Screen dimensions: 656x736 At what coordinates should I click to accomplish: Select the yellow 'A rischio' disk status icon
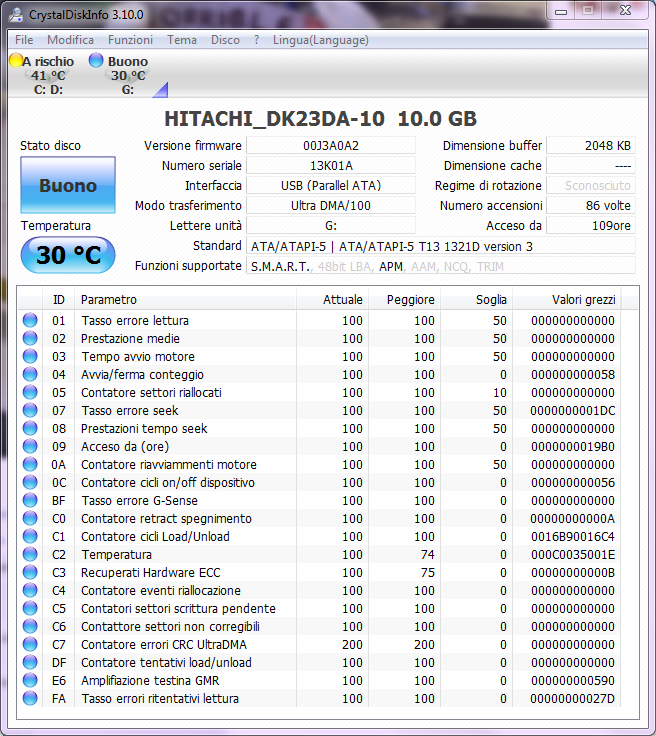[x=16, y=61]
